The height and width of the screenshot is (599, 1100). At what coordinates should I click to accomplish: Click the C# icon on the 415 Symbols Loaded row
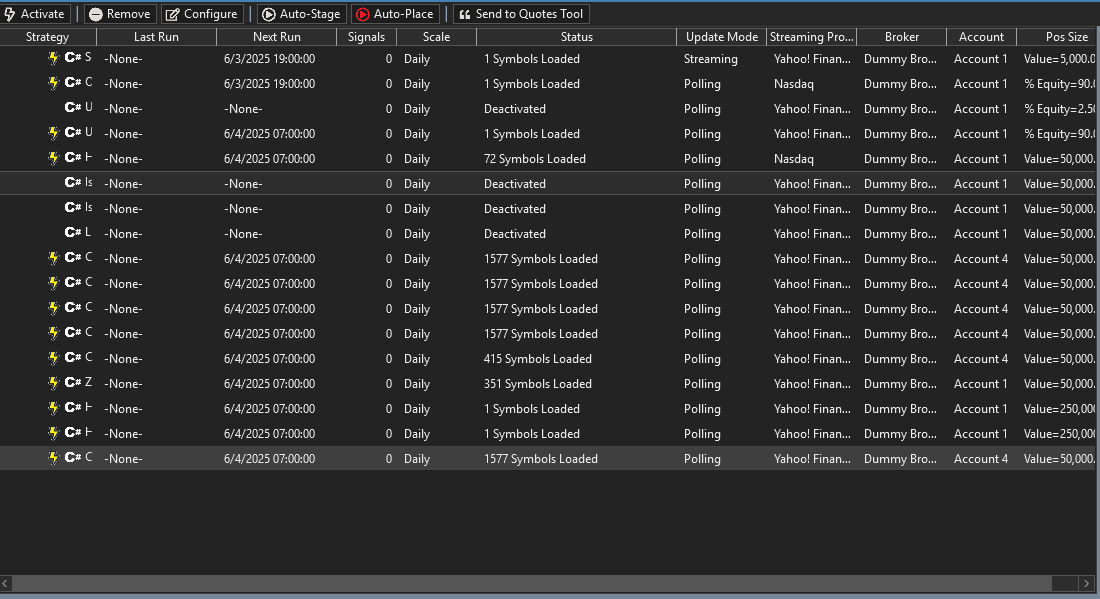click(73, 358)
